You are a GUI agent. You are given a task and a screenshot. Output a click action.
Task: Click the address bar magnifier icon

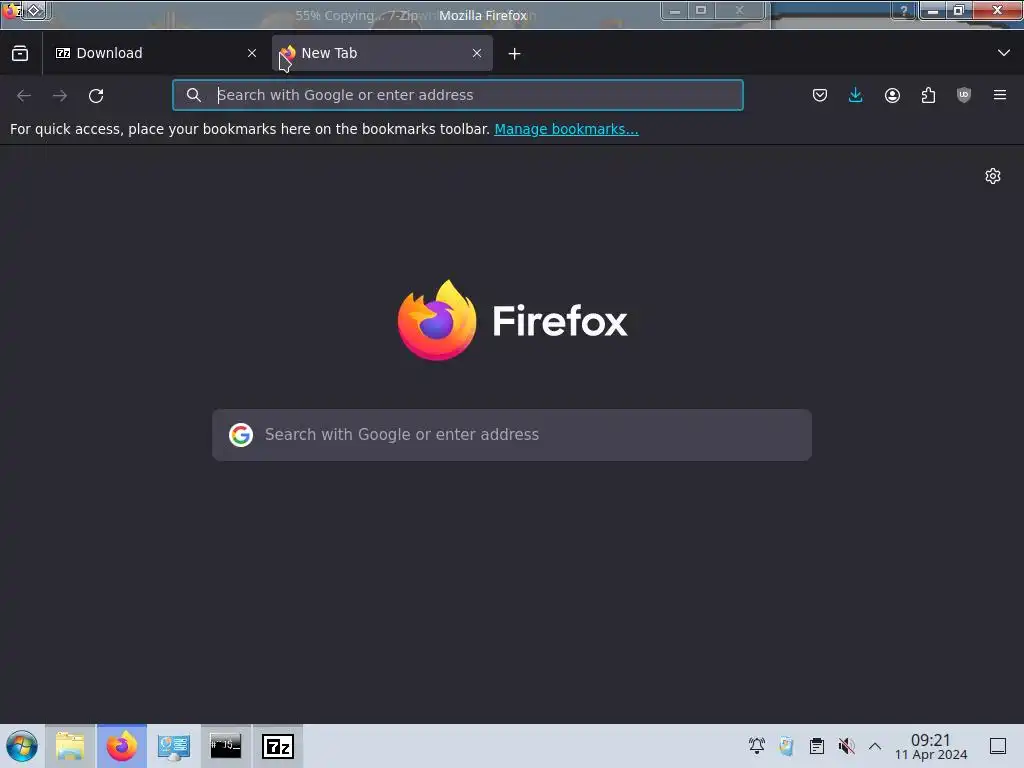coord(193,95)
